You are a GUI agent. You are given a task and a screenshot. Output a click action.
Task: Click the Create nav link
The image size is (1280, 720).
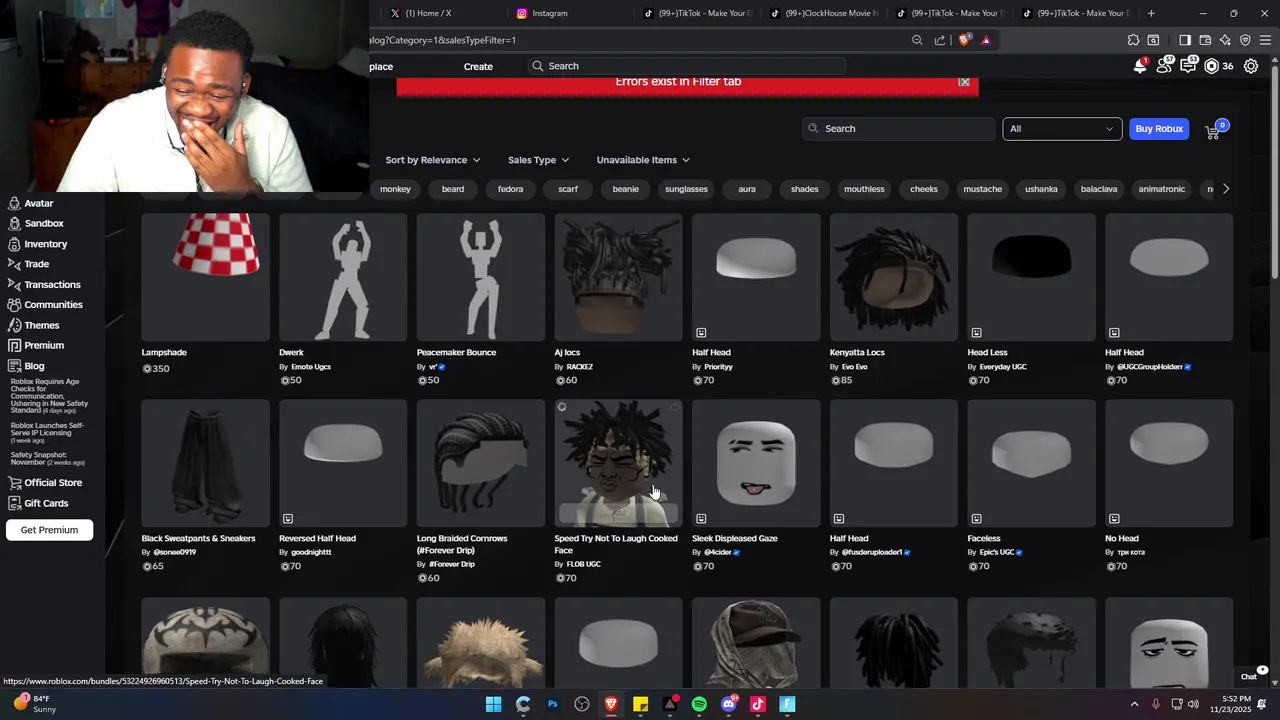click(478, 67)
